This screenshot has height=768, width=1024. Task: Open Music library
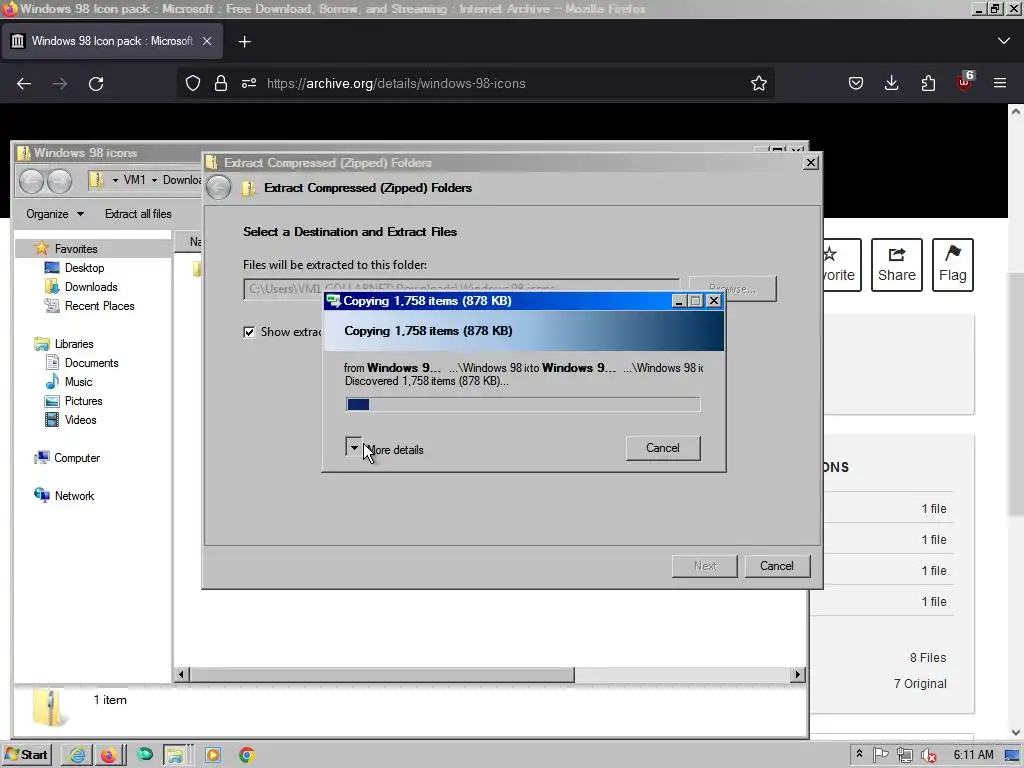pos(78,381)
